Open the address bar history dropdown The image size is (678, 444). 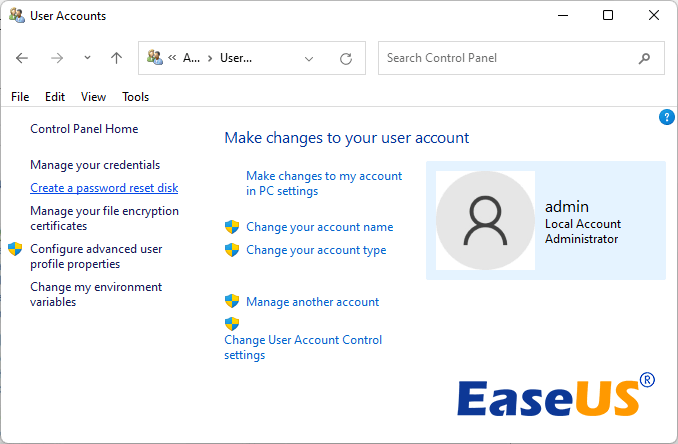309,58
